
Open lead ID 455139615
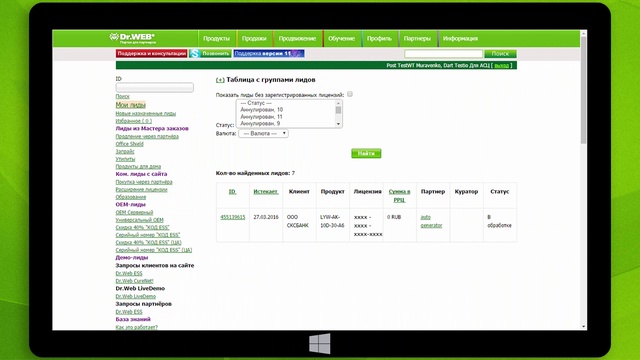click(x=233, y=217)
